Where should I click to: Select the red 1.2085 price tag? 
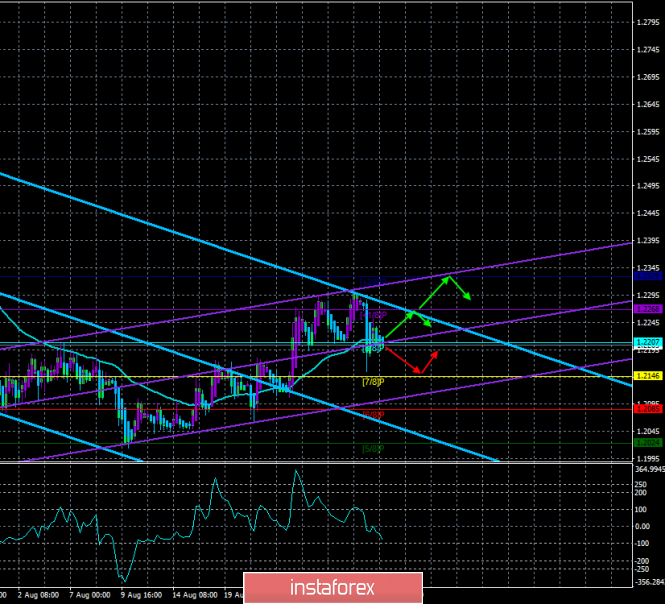tap(647, 408)
